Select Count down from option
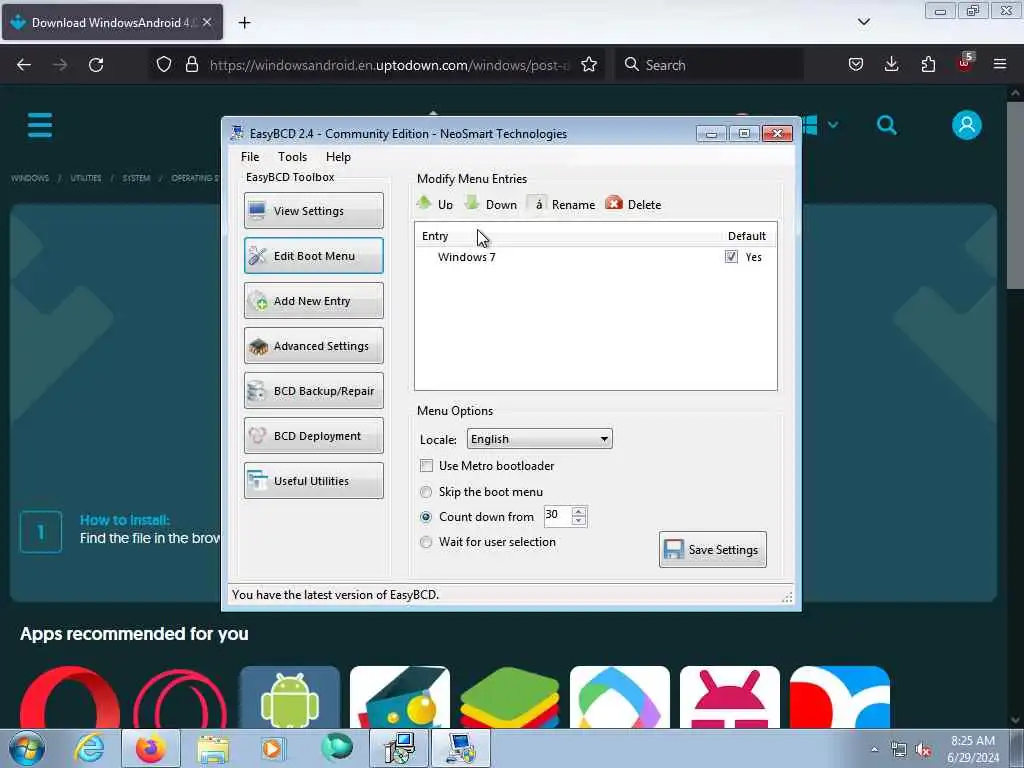Screen dimensions: 1024x768 click(x=426, y=517)
